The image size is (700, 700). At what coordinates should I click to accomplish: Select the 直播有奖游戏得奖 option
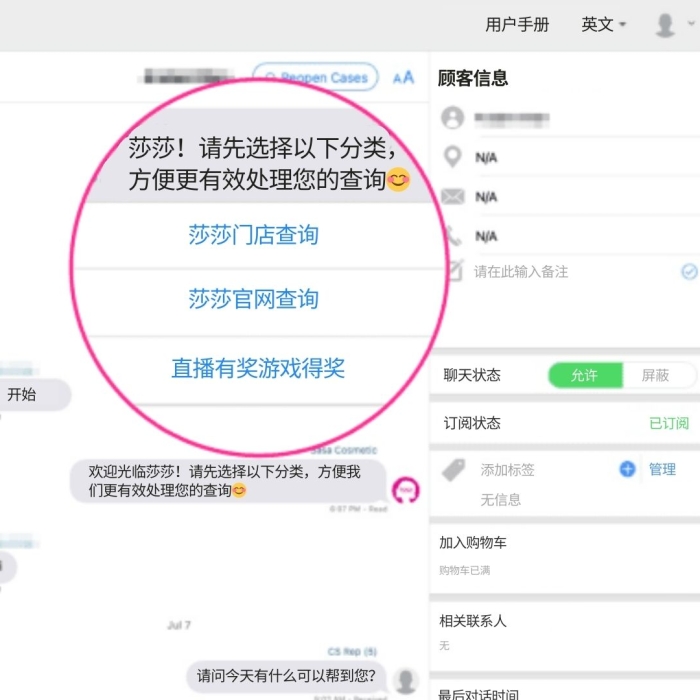coord(258,368)
